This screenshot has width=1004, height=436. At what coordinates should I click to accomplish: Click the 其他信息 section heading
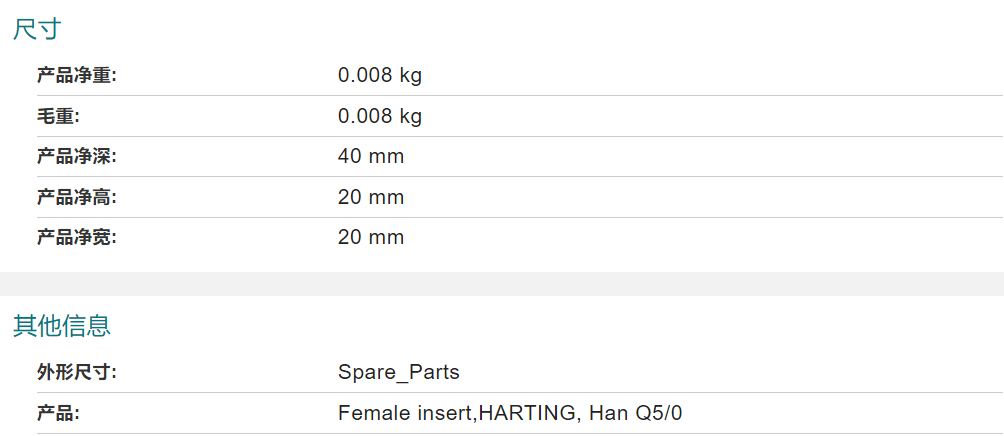(x=61, y=326)
